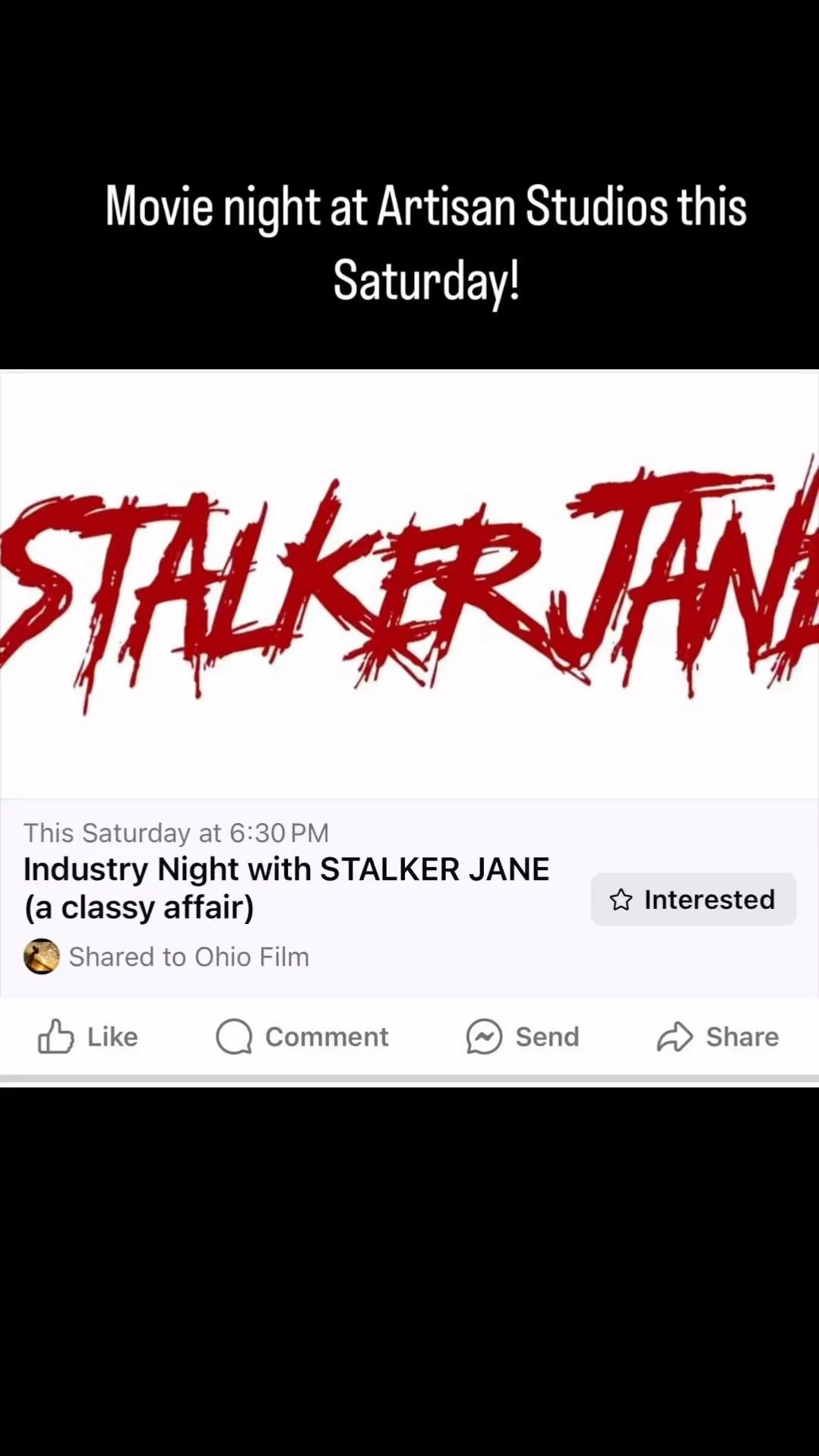Tap the star icon on Interested

click(x=621, y=900)
